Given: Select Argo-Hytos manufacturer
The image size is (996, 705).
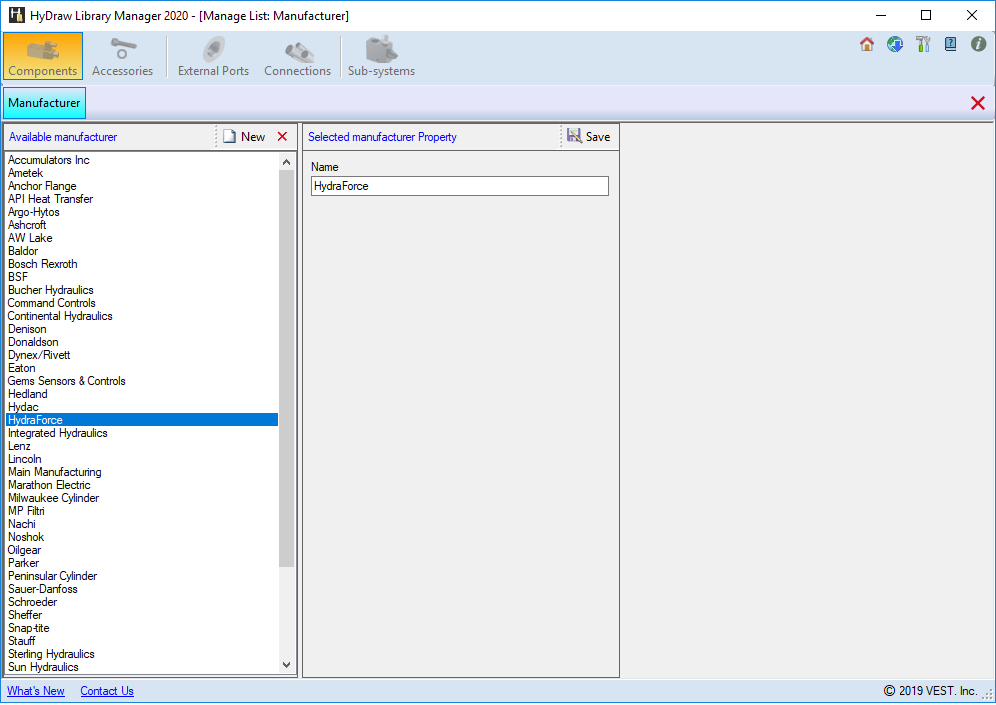Looking at the screenshot, I should 142,212.
